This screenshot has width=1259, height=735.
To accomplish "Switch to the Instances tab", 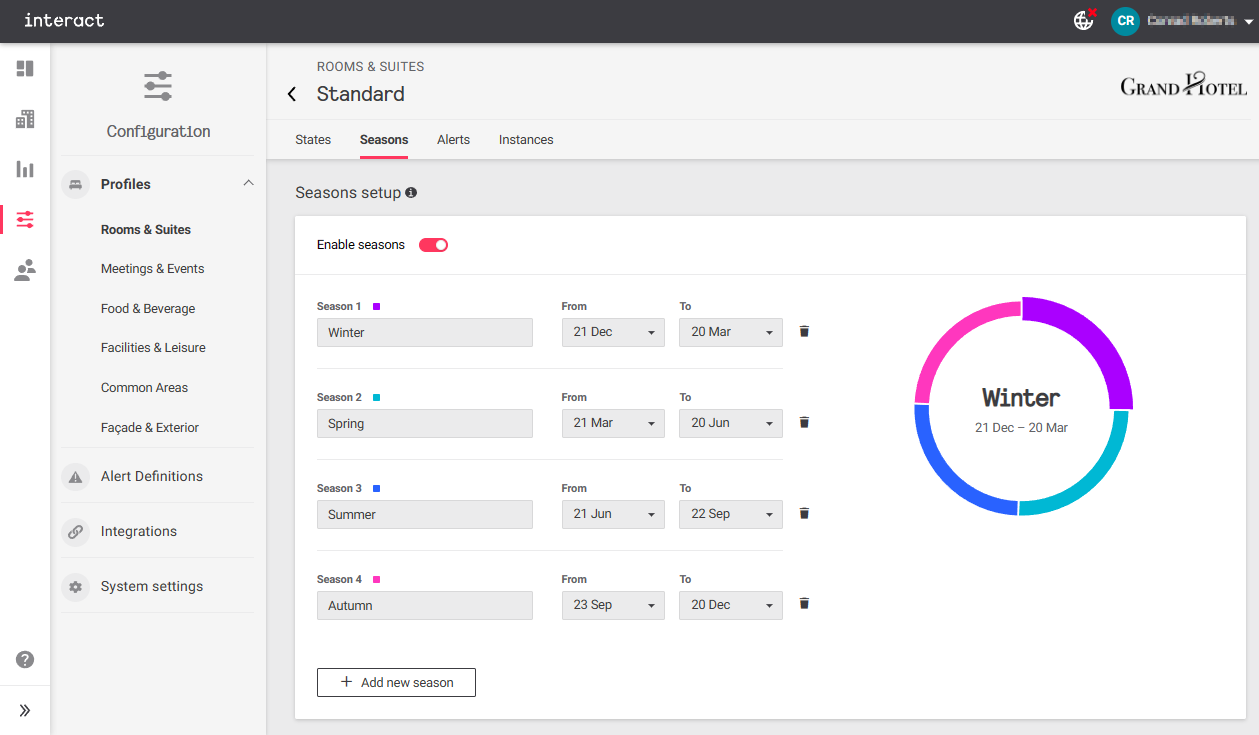I will tap(526, 140).
